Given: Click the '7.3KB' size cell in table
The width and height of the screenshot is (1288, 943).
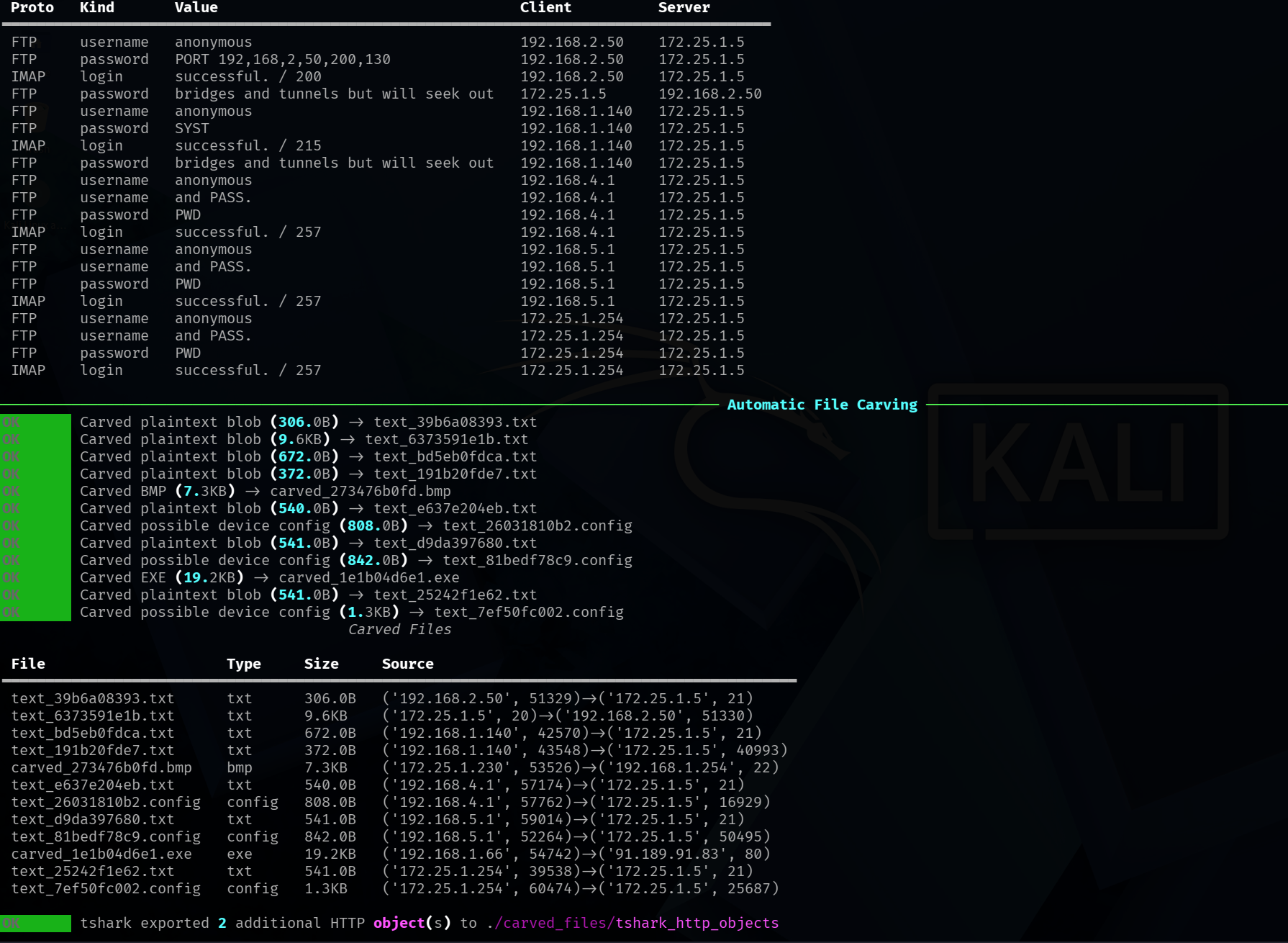Looking at the screenshot, I should tap(326, 768).
